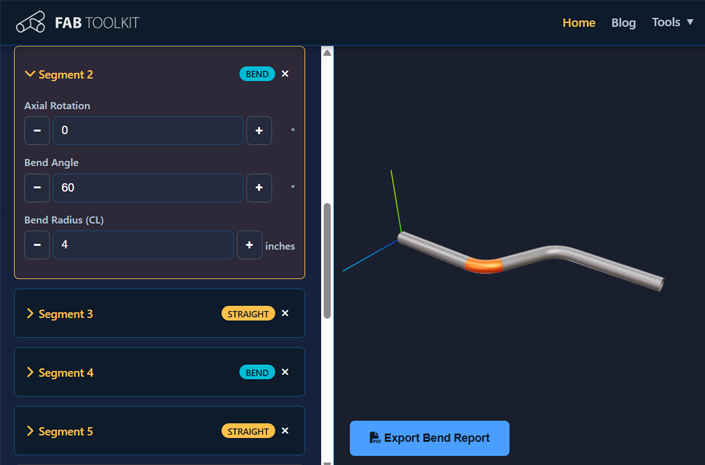Expand Segment 5 with its chevron
The width and height of the screenshot is (705, 465).
30,431
